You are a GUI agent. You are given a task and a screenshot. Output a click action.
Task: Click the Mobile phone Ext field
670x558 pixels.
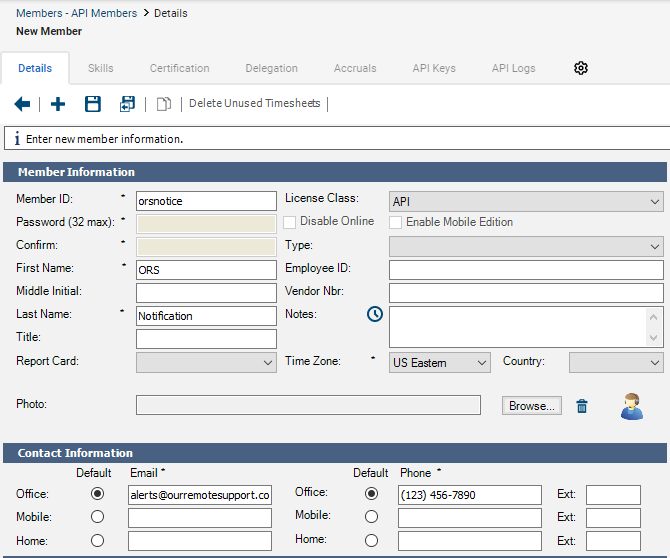click(613, 518)
